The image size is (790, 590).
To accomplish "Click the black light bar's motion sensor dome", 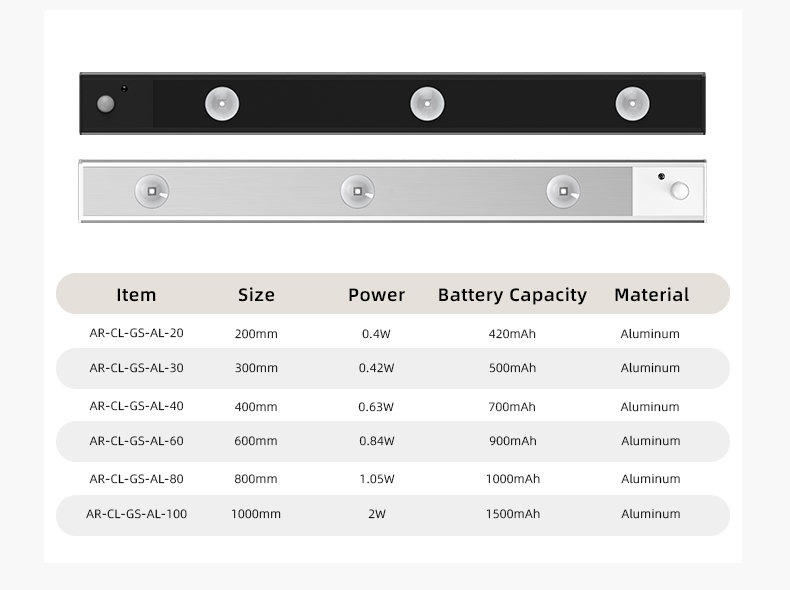I will point(106,104).
